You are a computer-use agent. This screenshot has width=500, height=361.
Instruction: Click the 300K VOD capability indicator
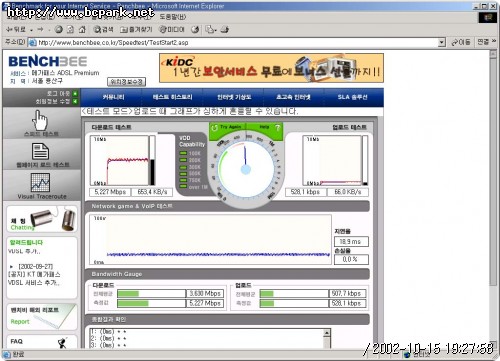190,167
